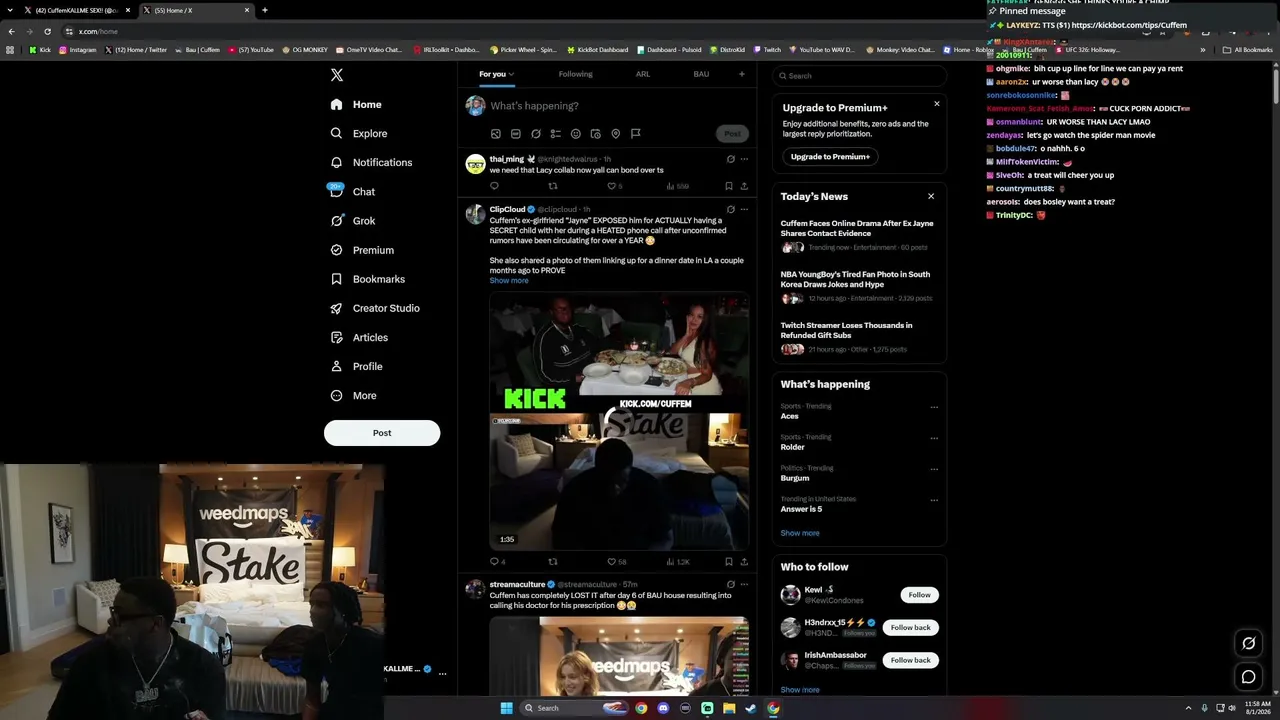Play the ClipCloud video

(619, 421)
